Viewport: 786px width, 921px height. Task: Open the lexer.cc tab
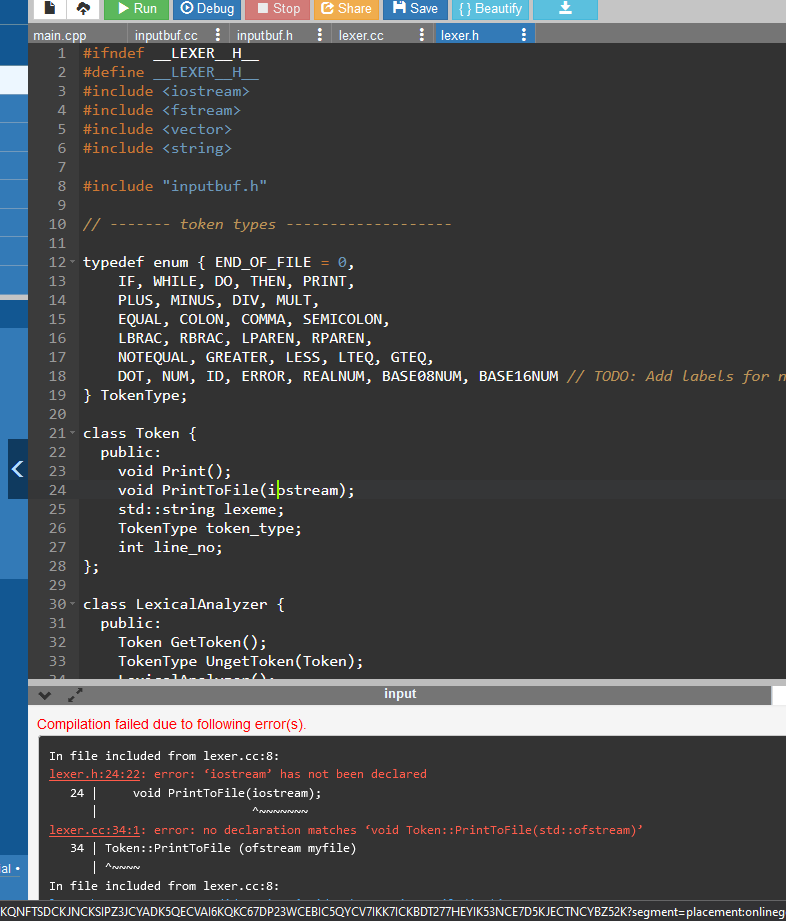pyautogui.click(x=361, y=35)
